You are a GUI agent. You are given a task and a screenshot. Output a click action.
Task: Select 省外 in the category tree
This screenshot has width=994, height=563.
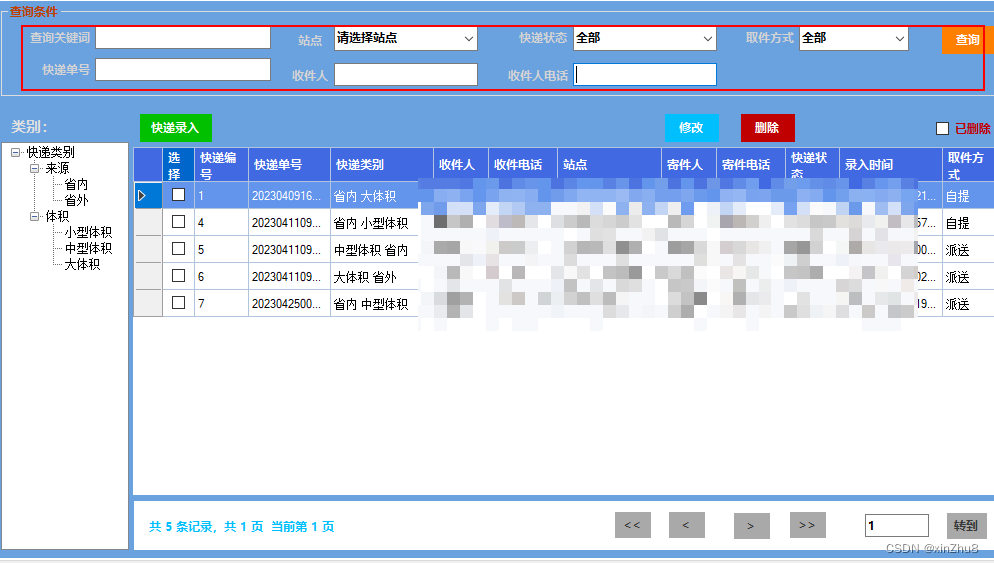(76, 200)
